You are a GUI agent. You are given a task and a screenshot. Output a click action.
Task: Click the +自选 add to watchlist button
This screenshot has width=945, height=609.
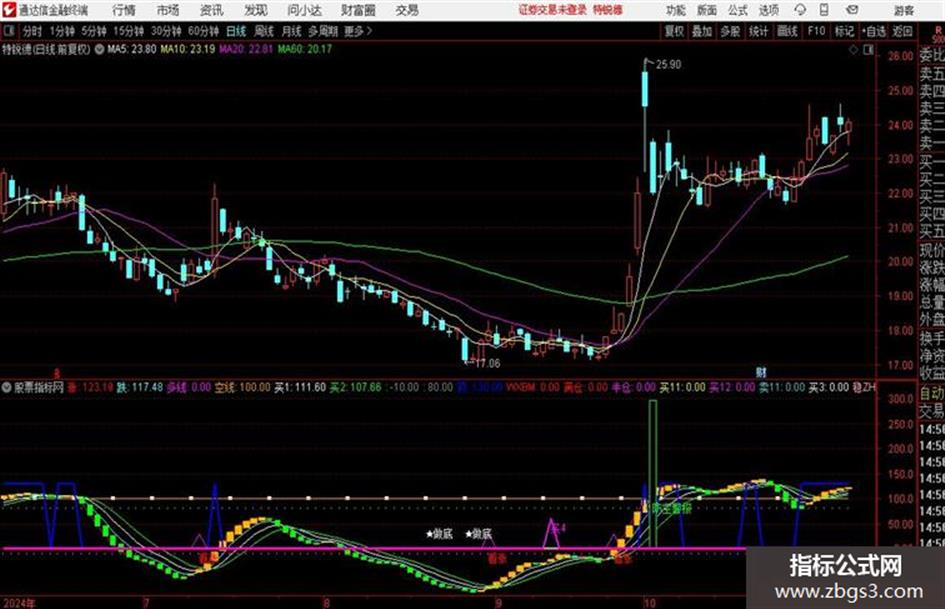click(874, 31)
